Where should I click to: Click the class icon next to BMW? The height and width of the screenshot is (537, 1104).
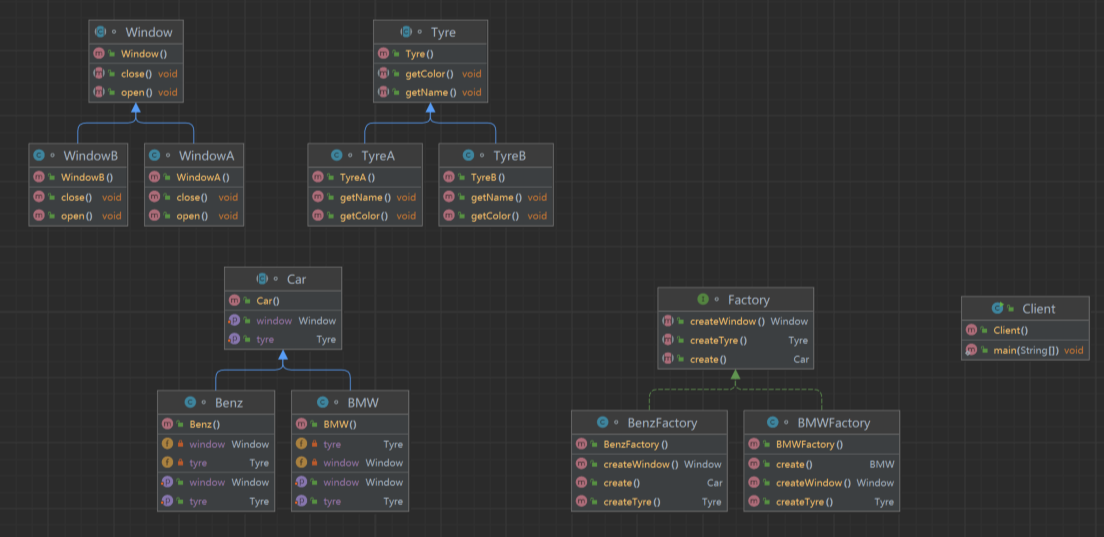(x=322, y=402)
